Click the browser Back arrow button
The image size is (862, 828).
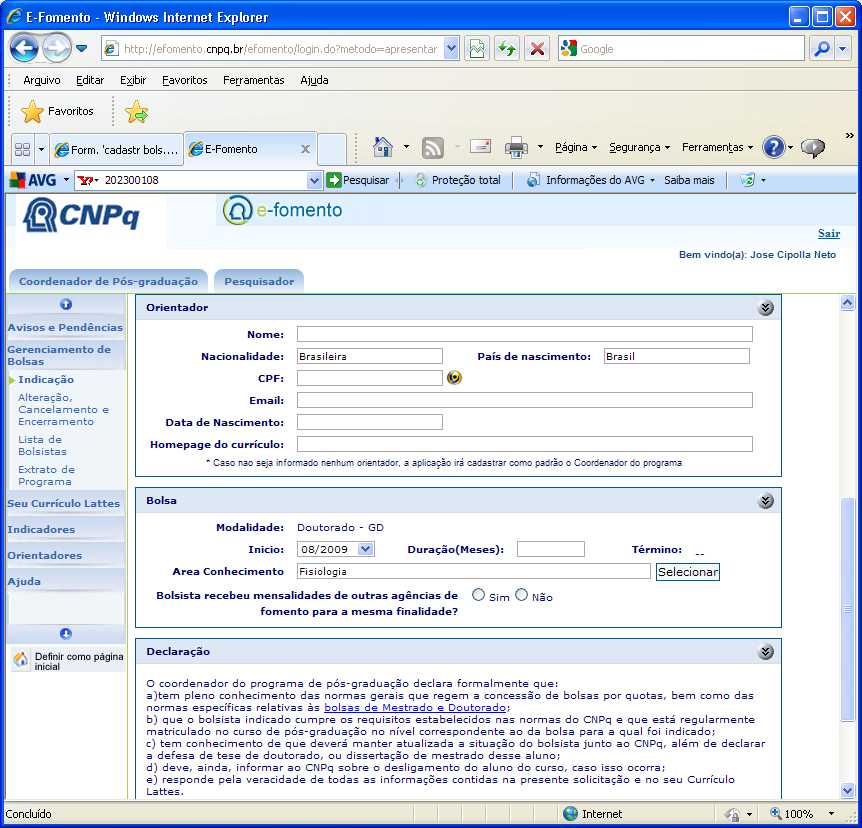point(24,48)
